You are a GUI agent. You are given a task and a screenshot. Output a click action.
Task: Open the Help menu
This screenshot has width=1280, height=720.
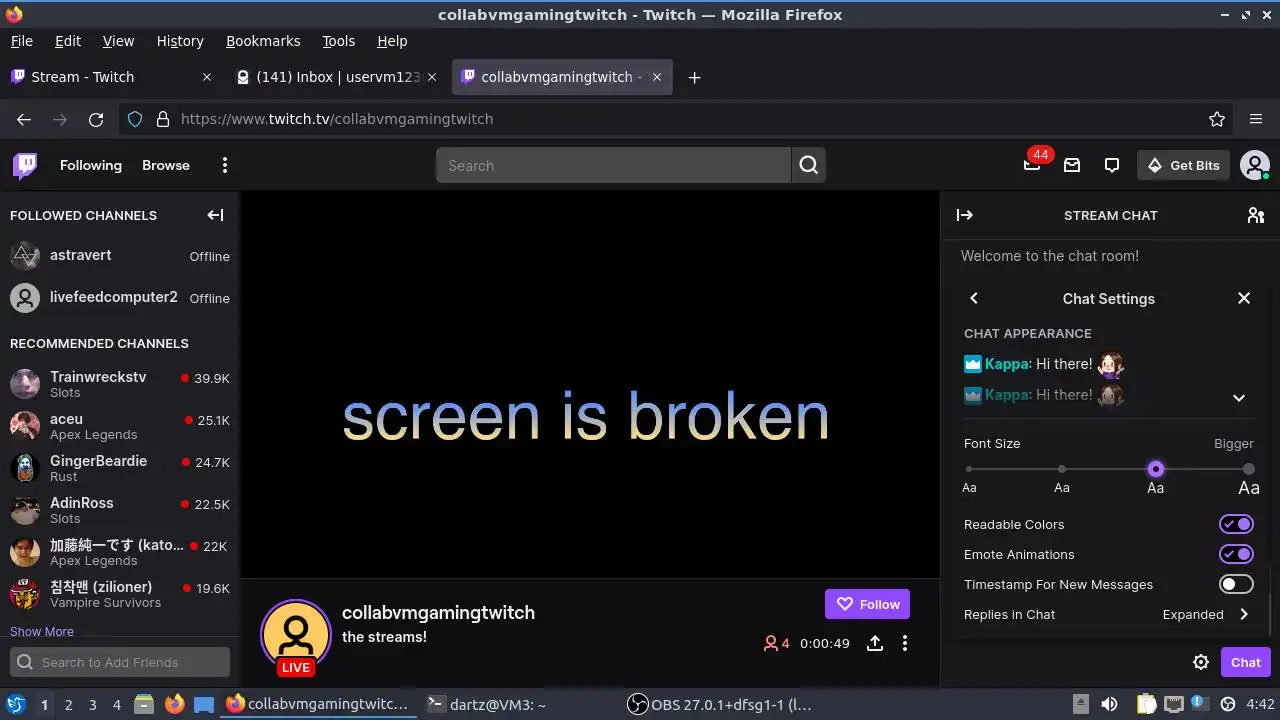[x=392, y=41]
